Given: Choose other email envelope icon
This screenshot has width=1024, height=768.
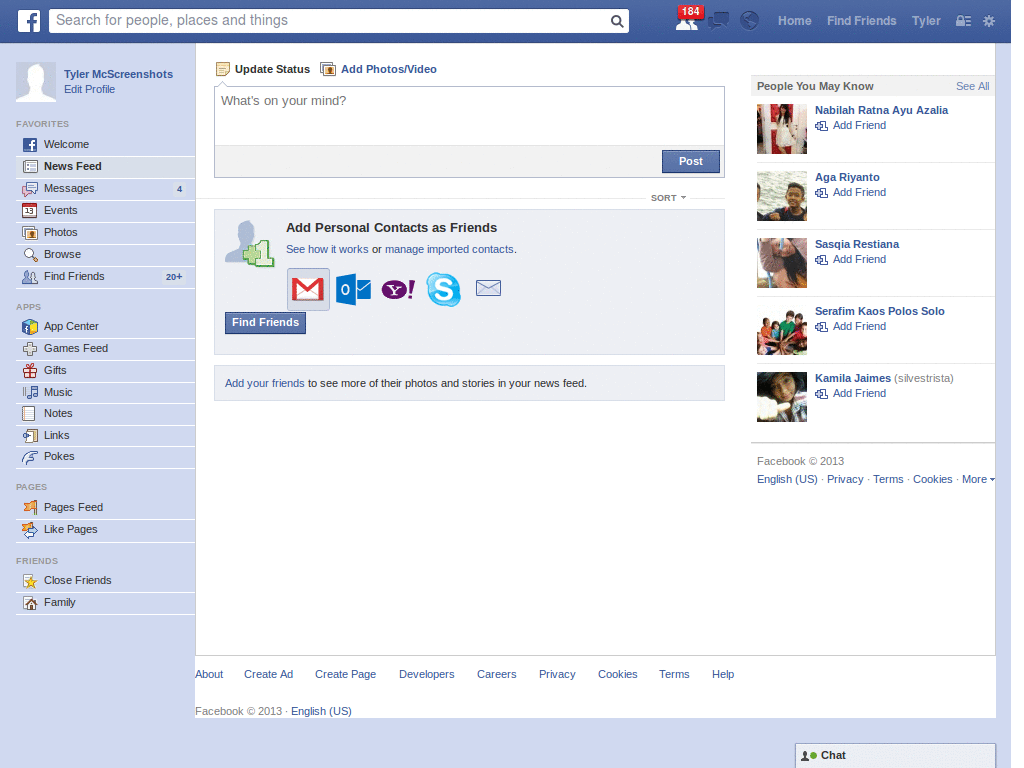Looking at the screenshot, I should 488,288.
